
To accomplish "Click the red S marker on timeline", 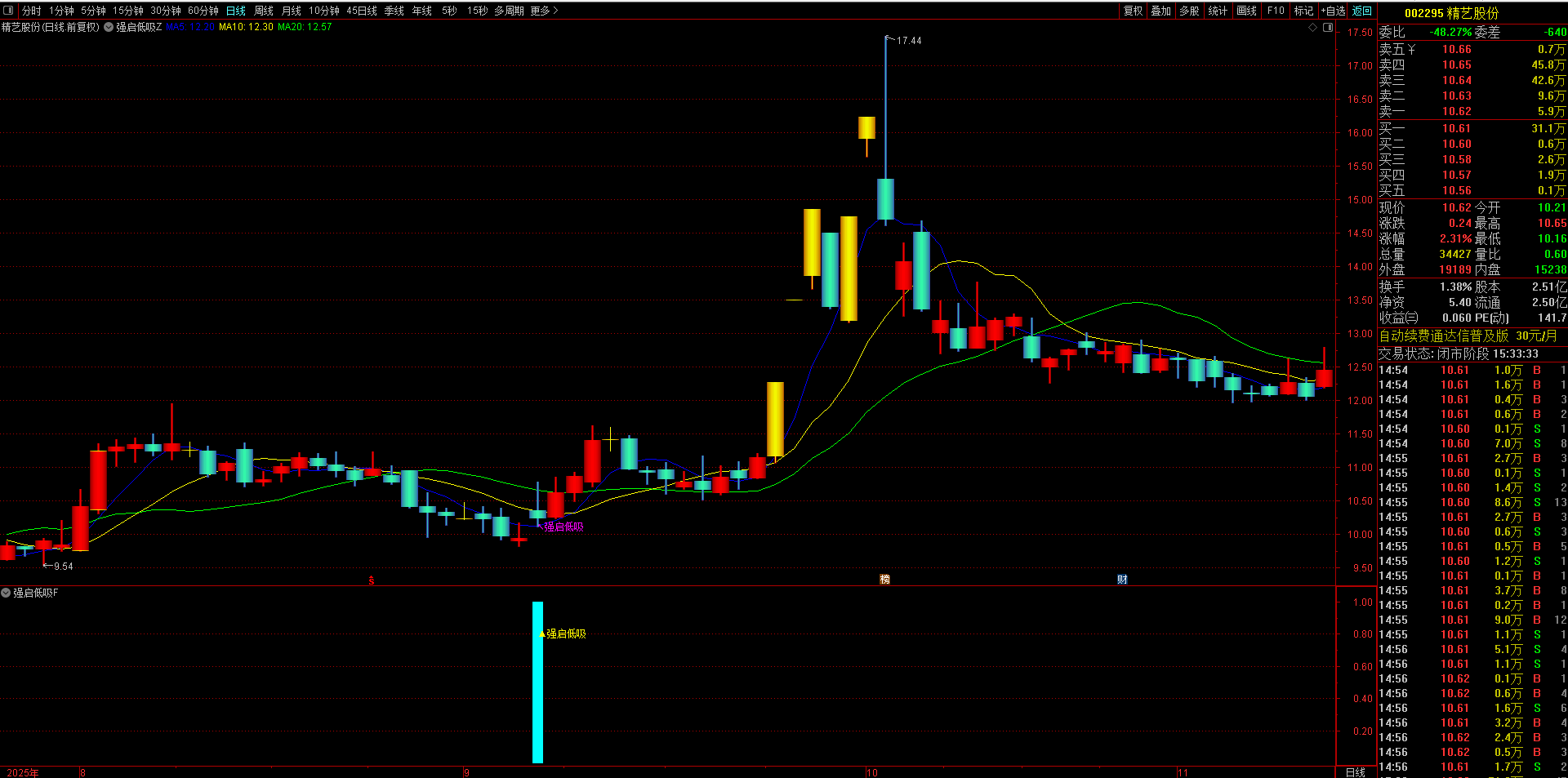I will coord(372,580).
